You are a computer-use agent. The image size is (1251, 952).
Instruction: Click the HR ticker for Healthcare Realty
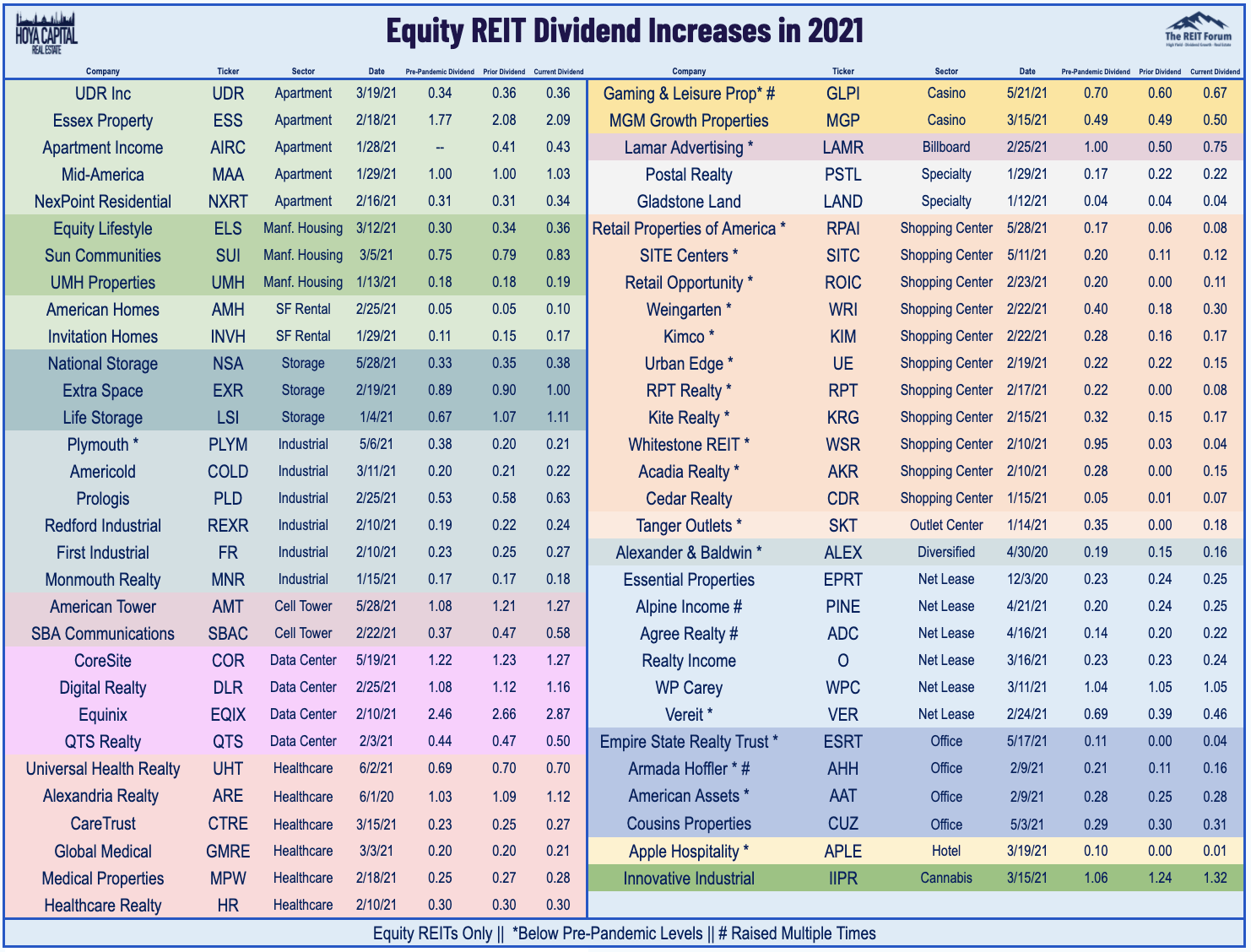(228, 906)
